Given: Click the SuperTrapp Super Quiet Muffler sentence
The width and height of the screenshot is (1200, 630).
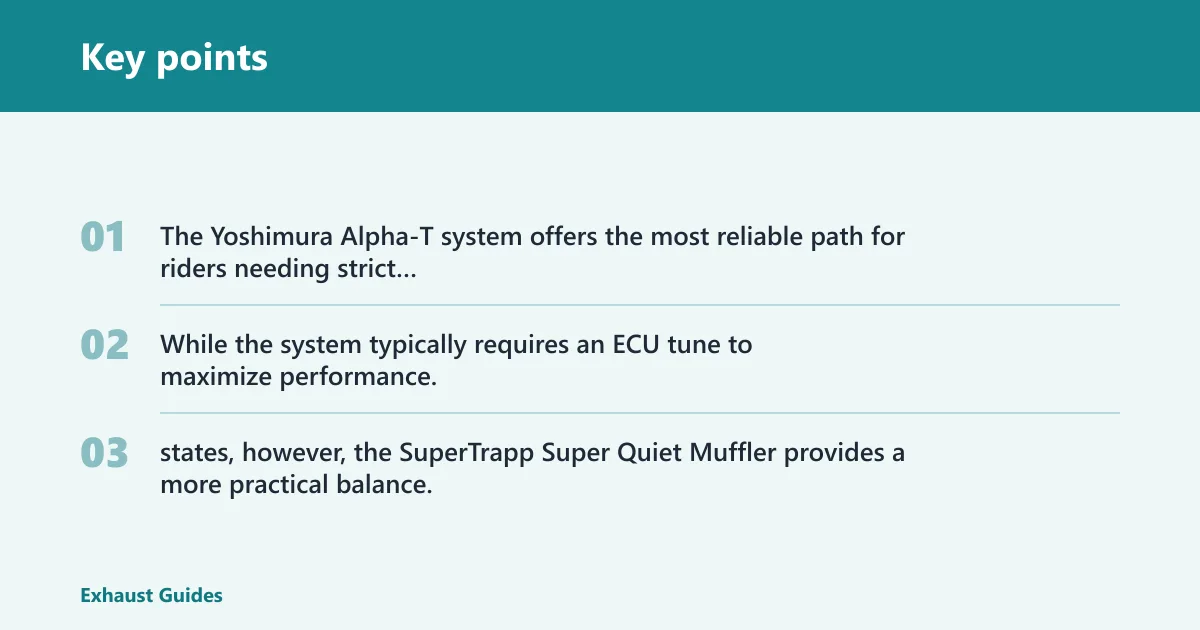Looking at the screenshot, I should click(532, 468).
